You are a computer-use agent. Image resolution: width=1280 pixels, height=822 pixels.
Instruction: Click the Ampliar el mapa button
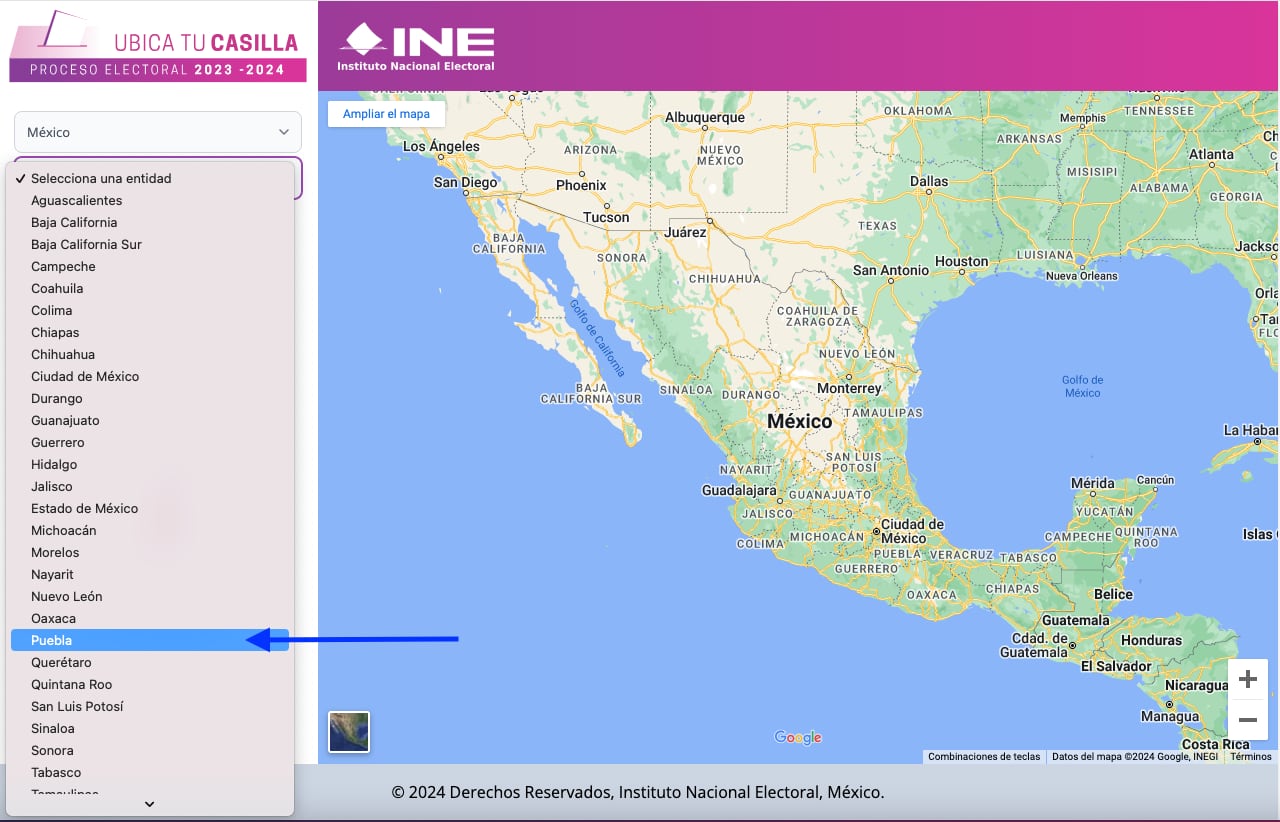386,114
